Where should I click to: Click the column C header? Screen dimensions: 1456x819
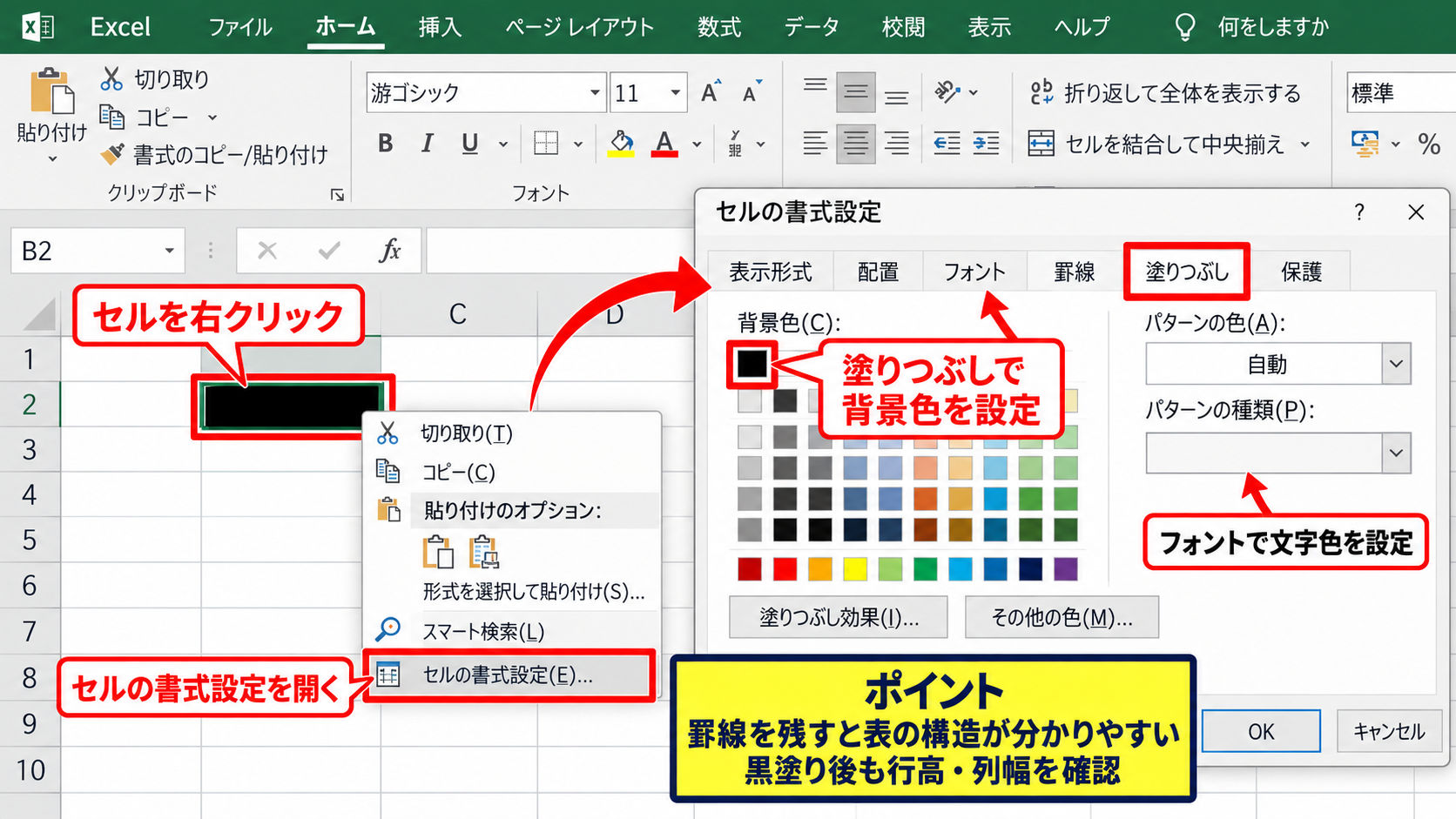tap(458, 314)
